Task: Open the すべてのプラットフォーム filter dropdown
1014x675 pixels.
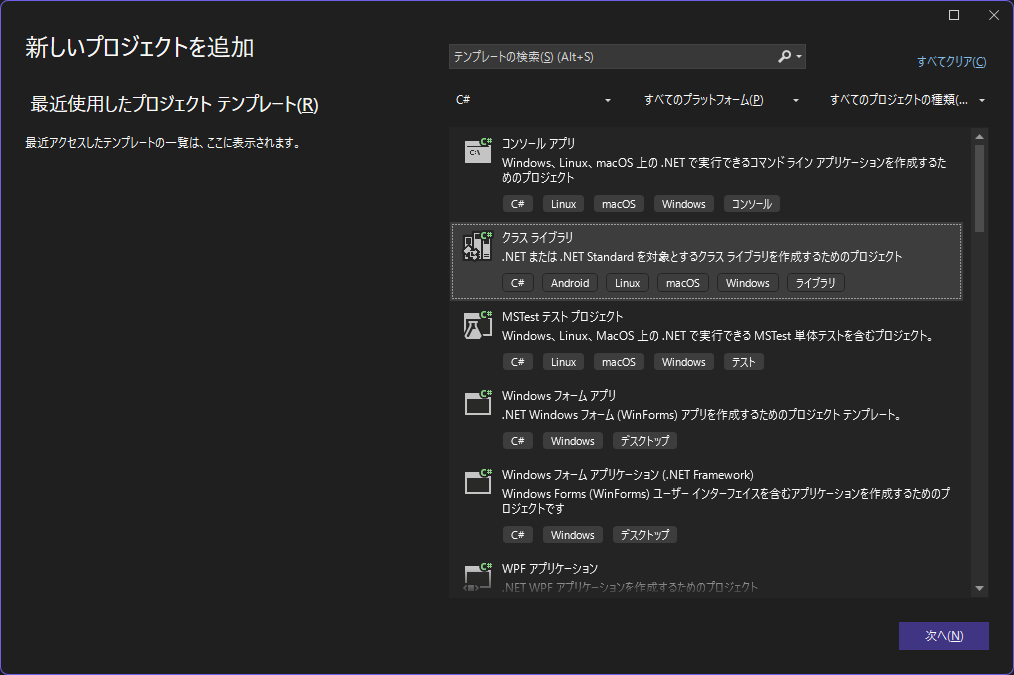Action: tap(720, 100)
